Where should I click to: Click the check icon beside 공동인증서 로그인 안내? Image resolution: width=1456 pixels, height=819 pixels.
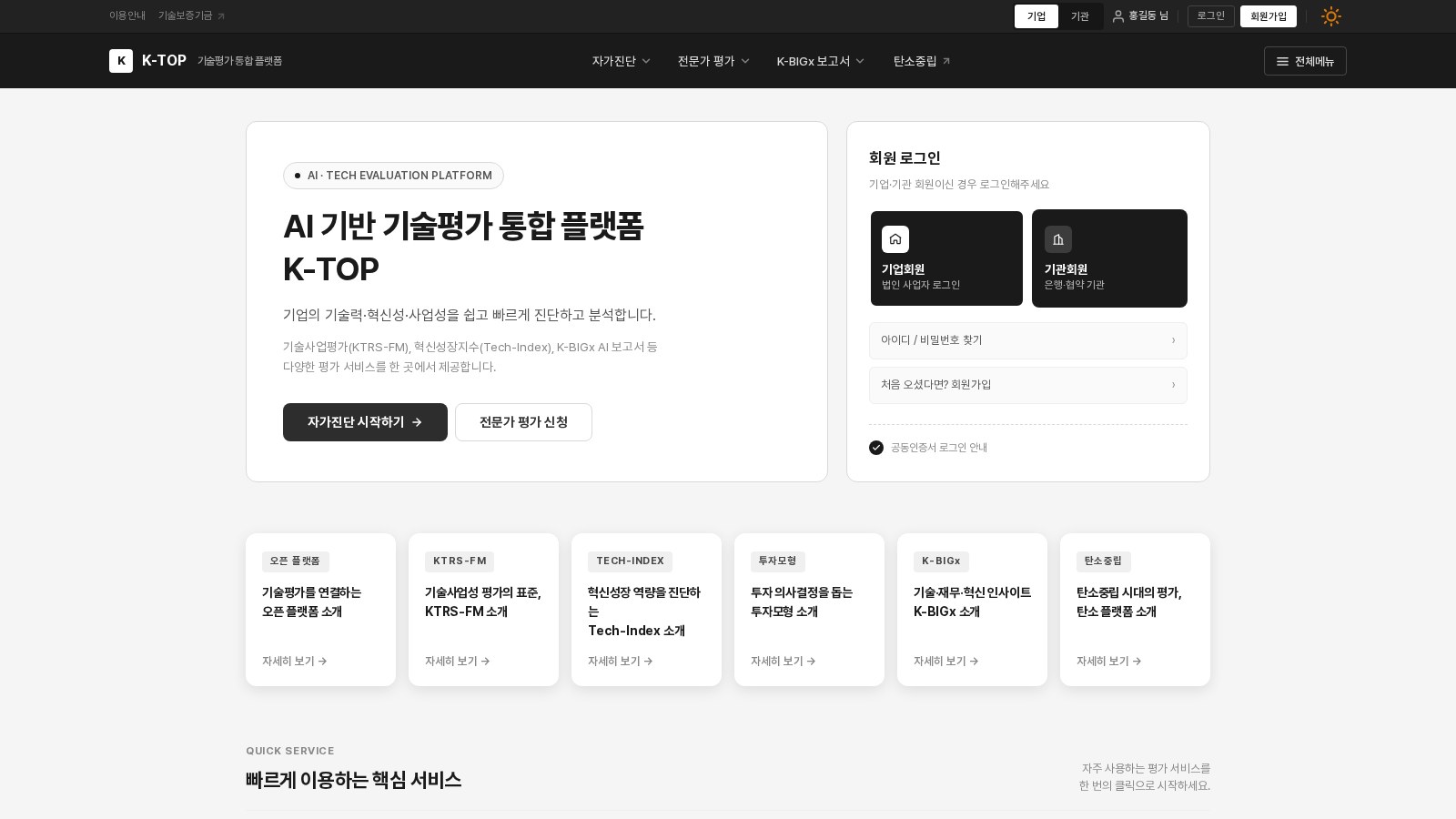(x=876, y=448)
